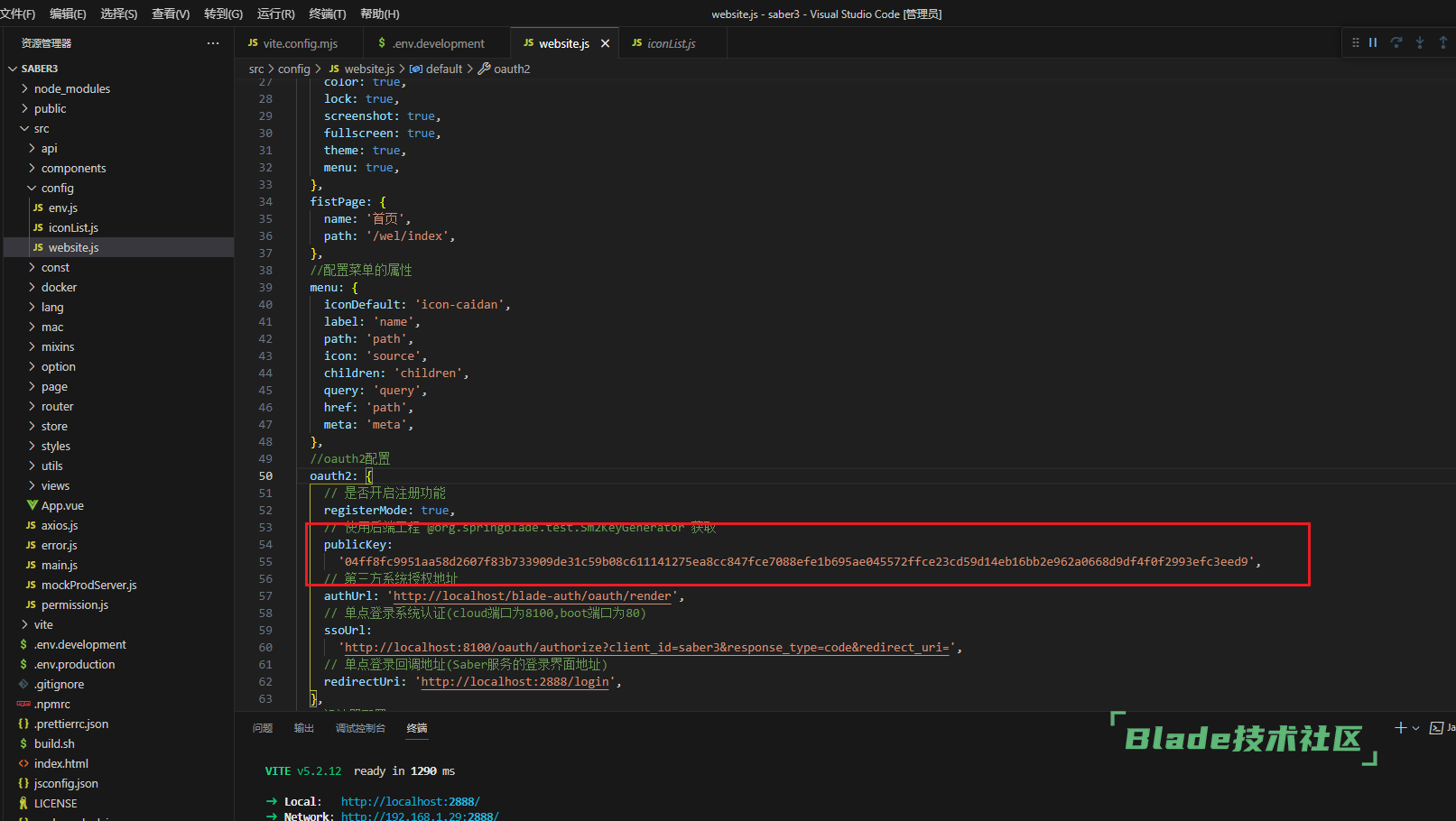
Task: Switch to the 输出 panel tab
Action: tap(304, 728)
